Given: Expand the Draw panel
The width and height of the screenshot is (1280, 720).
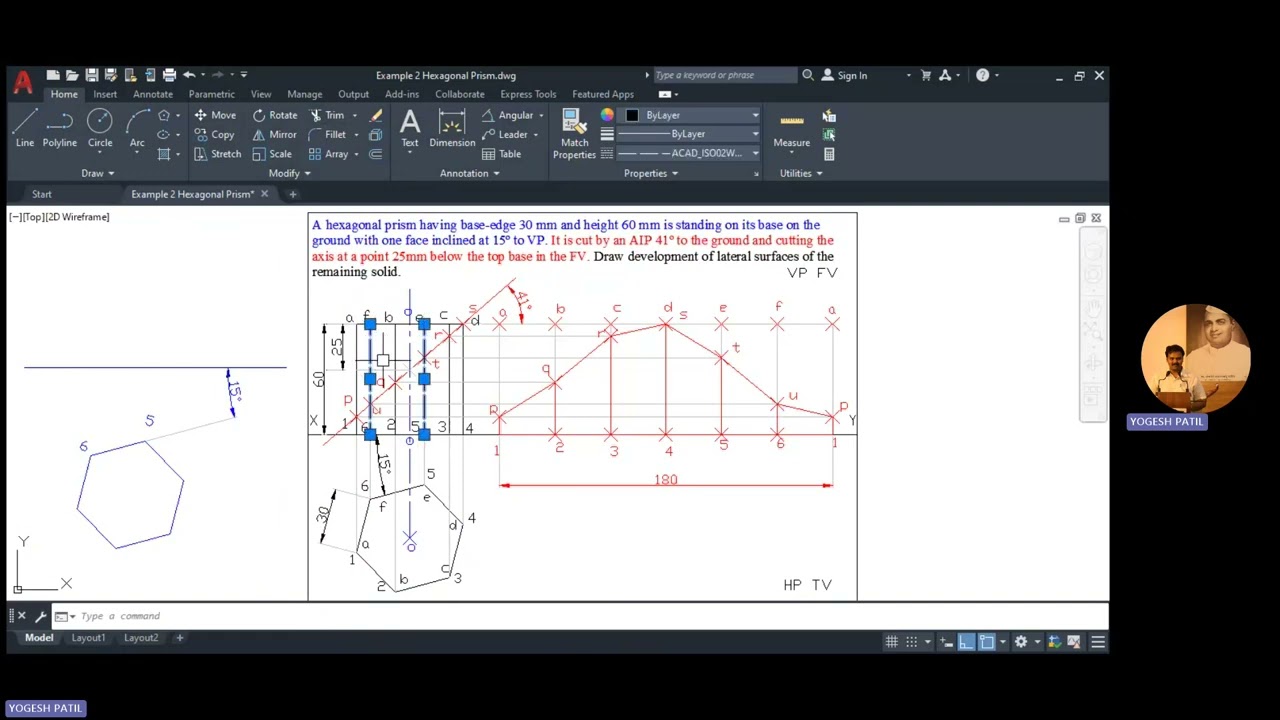Looking at the screenshot, I should click(x=97, y=173).
